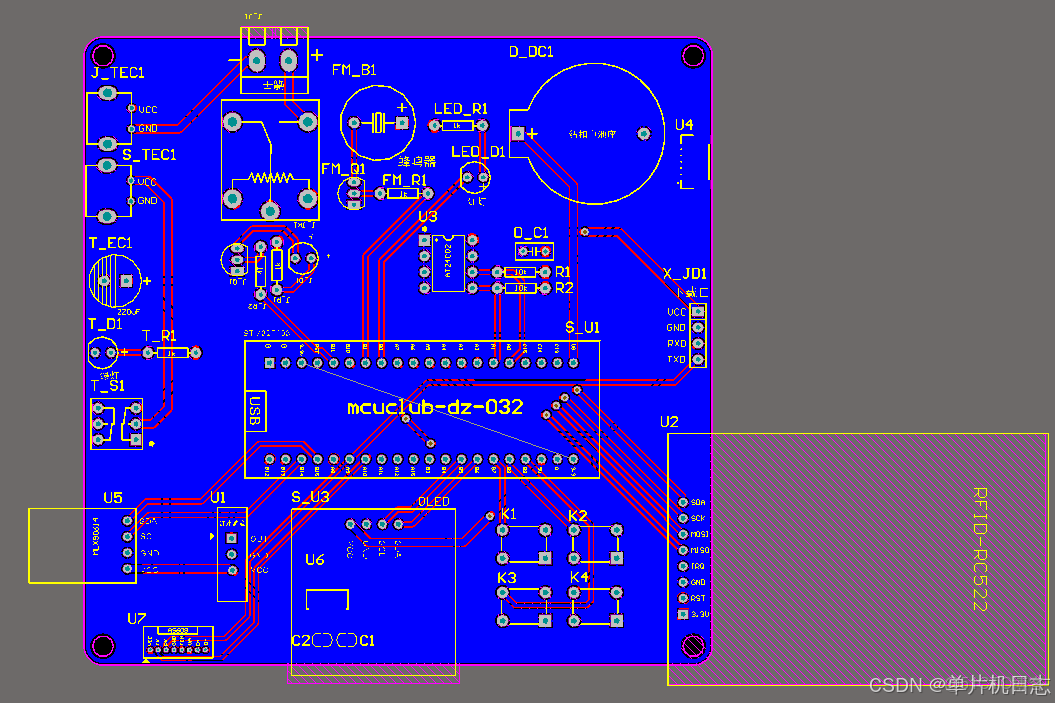The image size is (1055, 703).
Task: Click the VCC pad of J_TEC1 connector
Action: click(x=132, y=108)
